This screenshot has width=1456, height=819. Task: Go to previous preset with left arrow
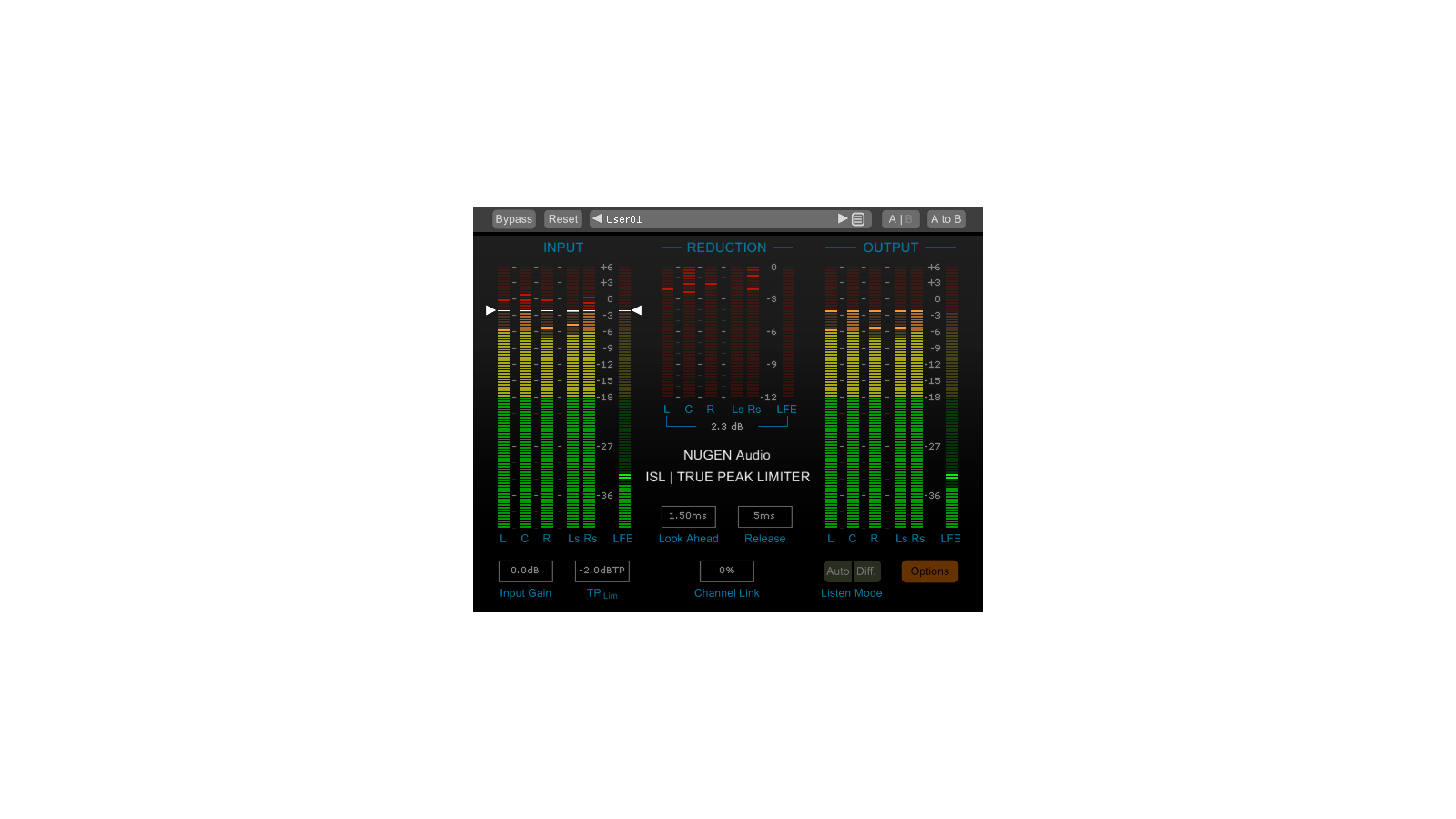coord(597,218)
